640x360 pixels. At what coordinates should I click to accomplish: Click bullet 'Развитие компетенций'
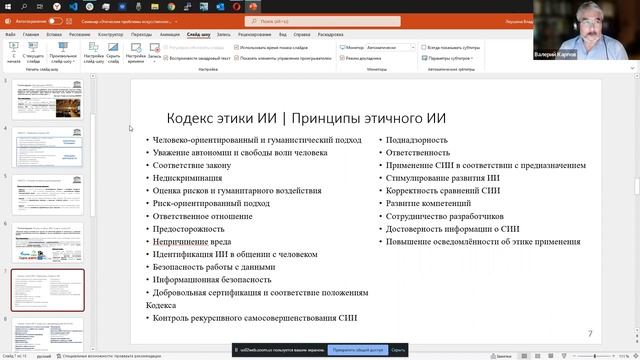428,203
